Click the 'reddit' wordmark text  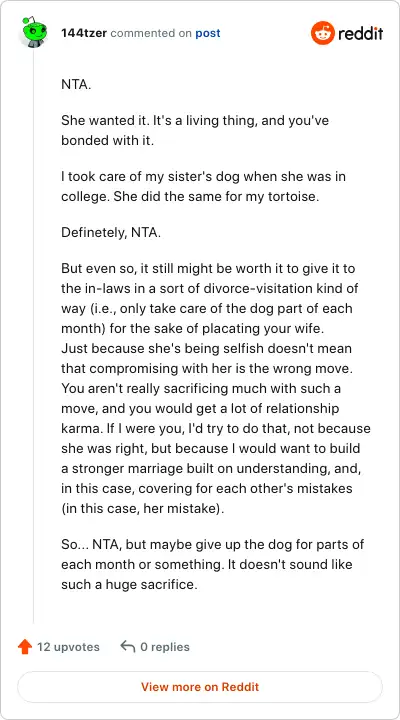[361, 33]
